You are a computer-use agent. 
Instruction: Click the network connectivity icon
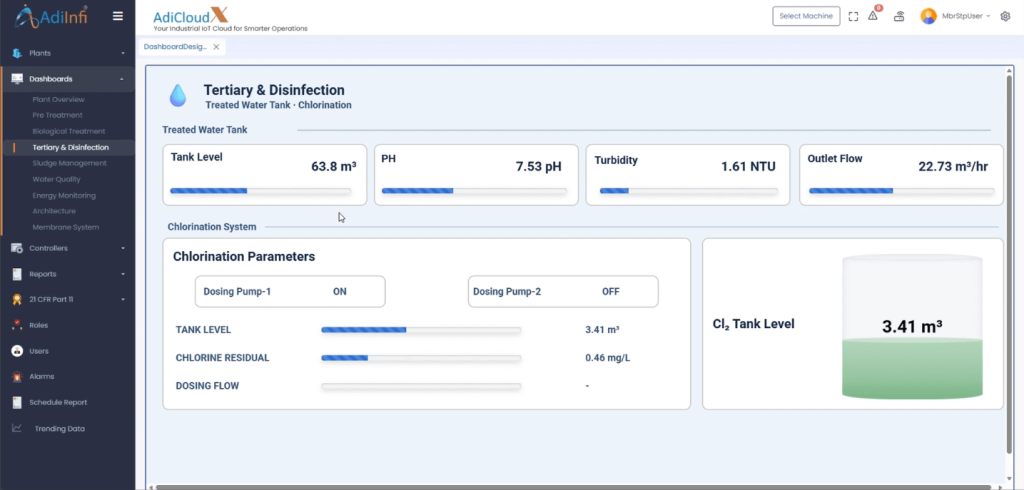coord(899,16)
